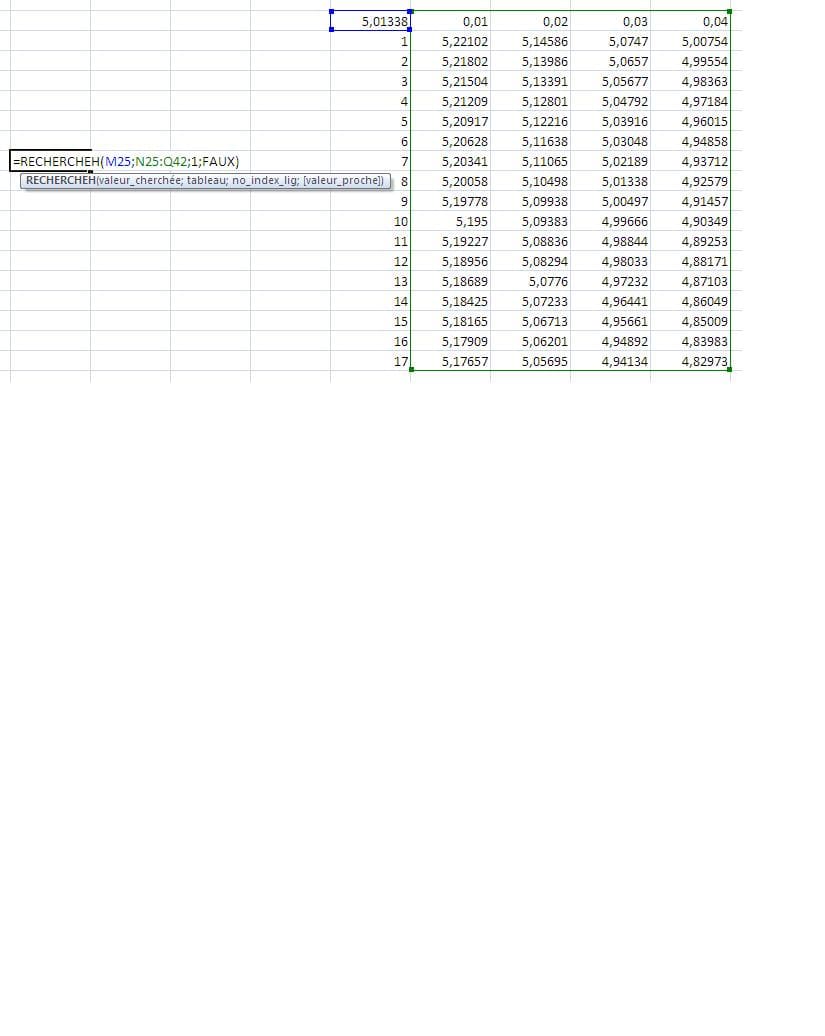Select cell with value 5,01338 outlined in blue
Image resolution: width=825 pixels, height=1036 pixels.
tap(371, 21)
